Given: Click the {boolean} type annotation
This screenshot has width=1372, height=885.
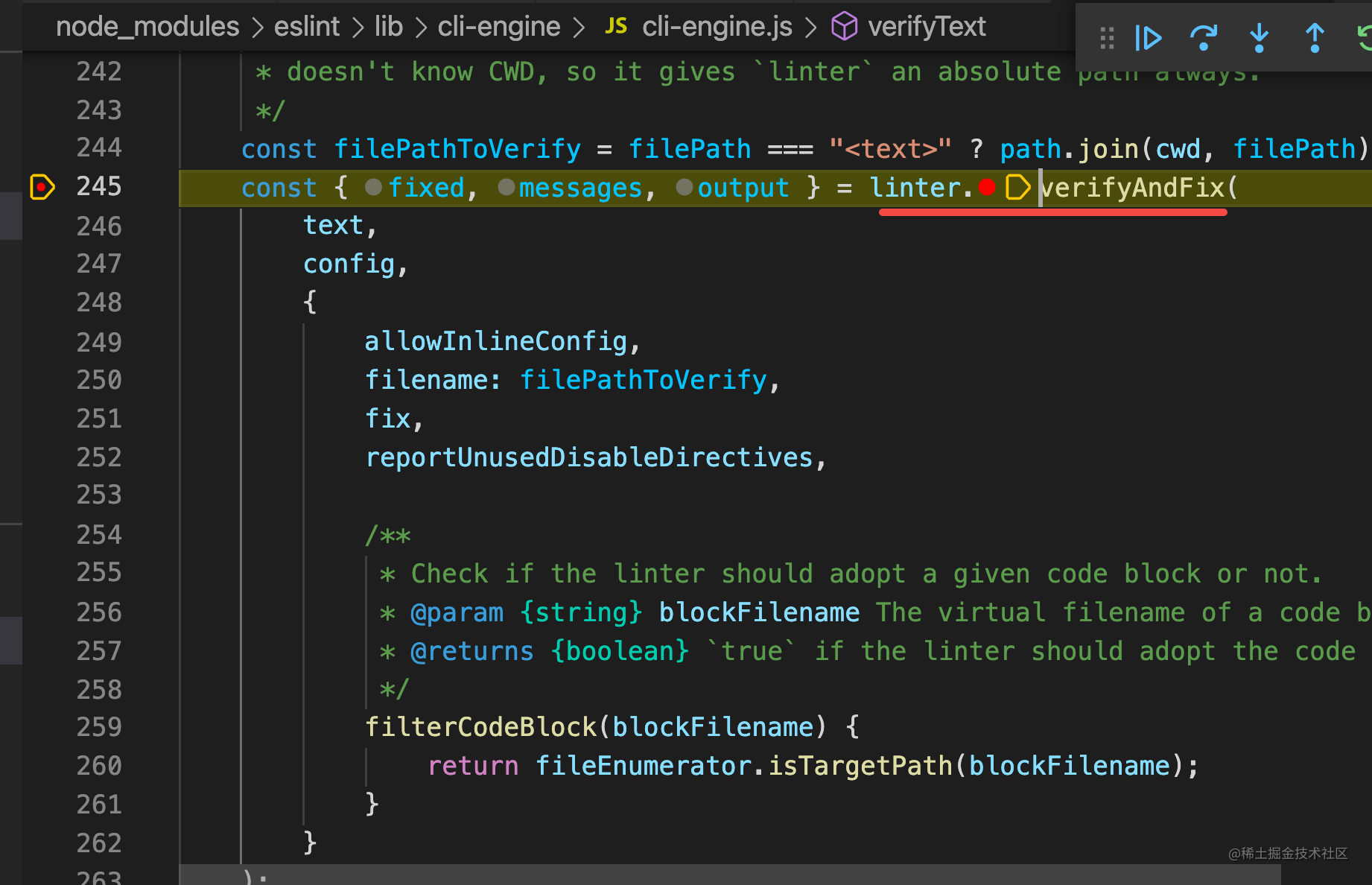Looking at the screenshot, I should pos(620,651).
